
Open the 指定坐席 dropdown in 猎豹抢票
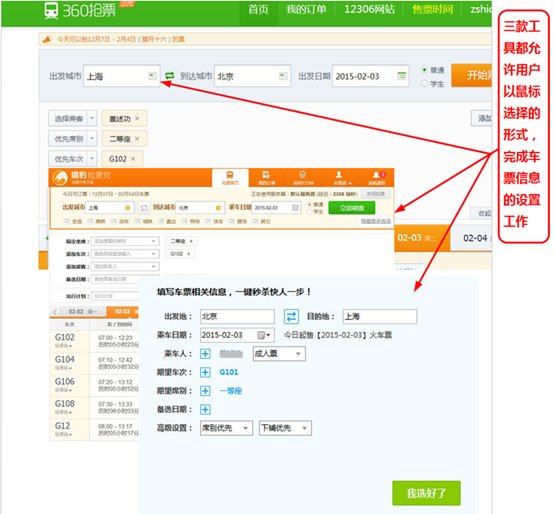(x=125, y=241)
